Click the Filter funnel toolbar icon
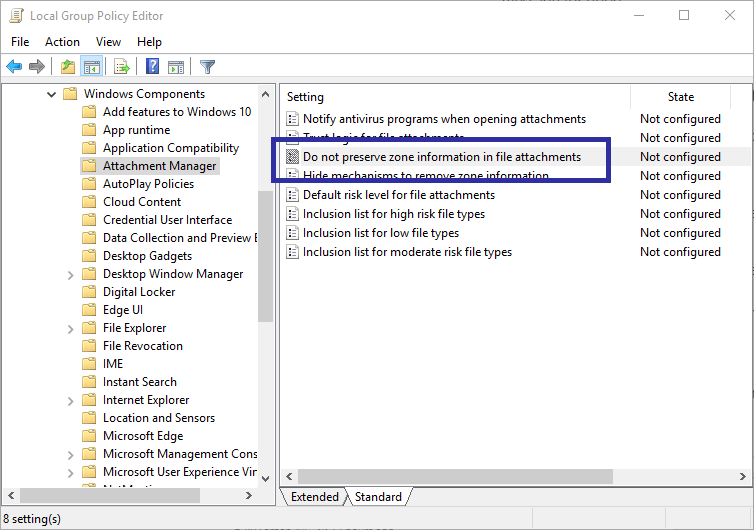Screen dimensions: 754x530 [x=207, y=67]
